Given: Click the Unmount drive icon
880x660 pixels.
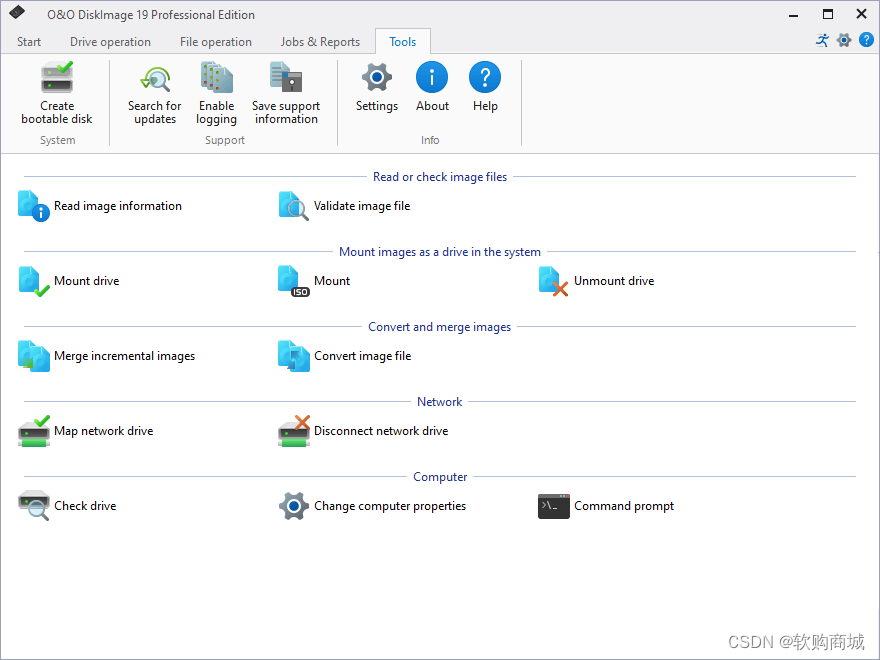Looking at the screenshot, I should pos(553,281).
